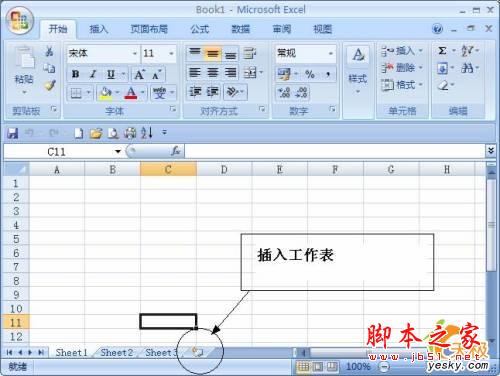Open Excel help question mark
This screenshot has width=500, height=376.
point(437,29)
